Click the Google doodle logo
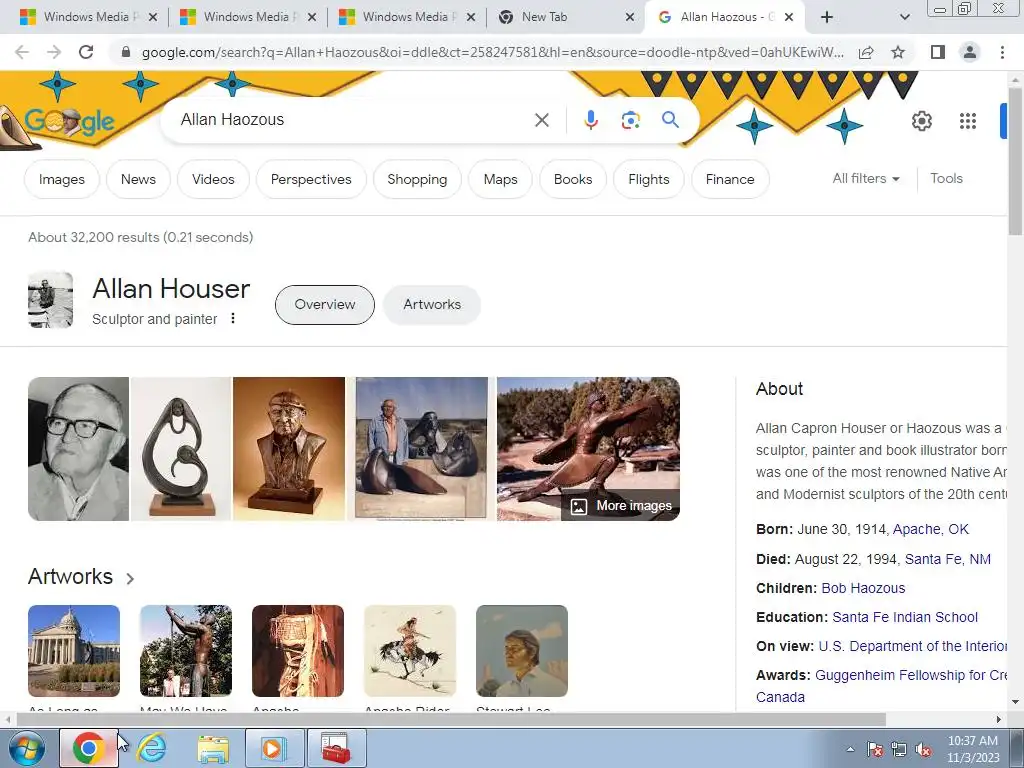Image resolution: width=1024 pixels, height=768 pixels. (x=69, y=121)
